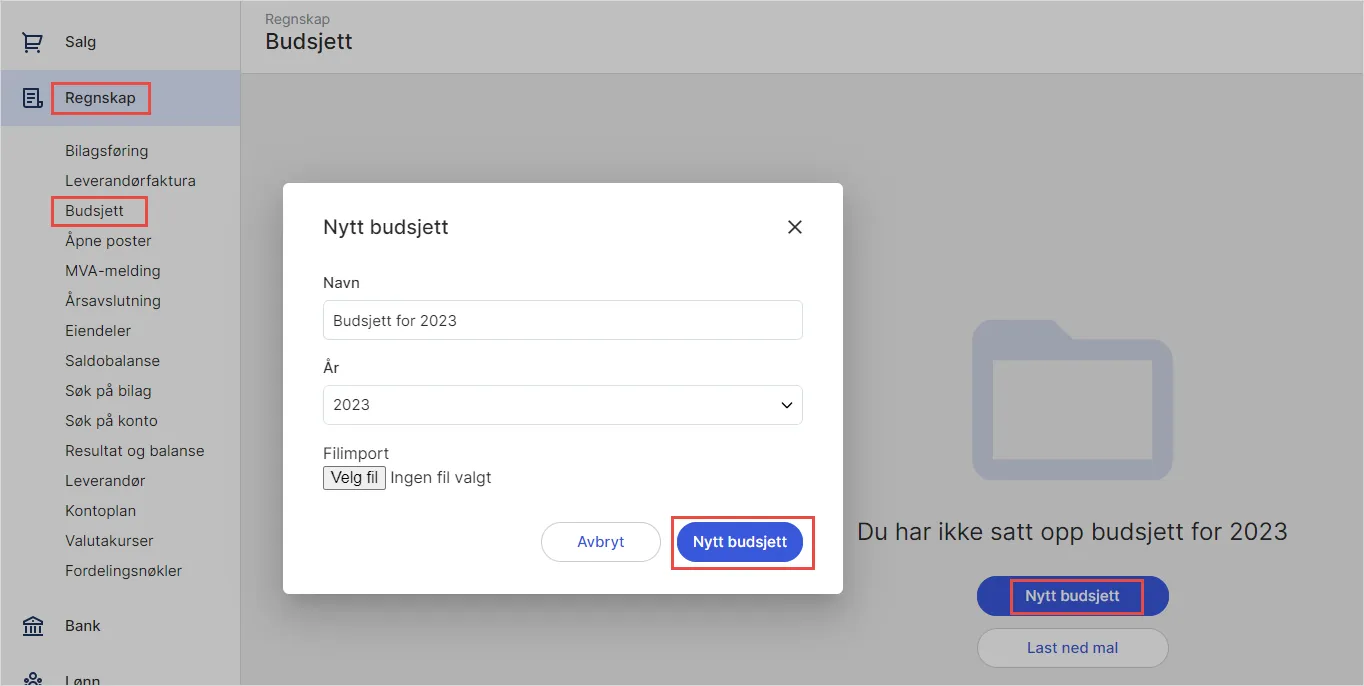Select Budsjett in the sidebar
This screenshot has height=686, width=1364.
[96, 210]
